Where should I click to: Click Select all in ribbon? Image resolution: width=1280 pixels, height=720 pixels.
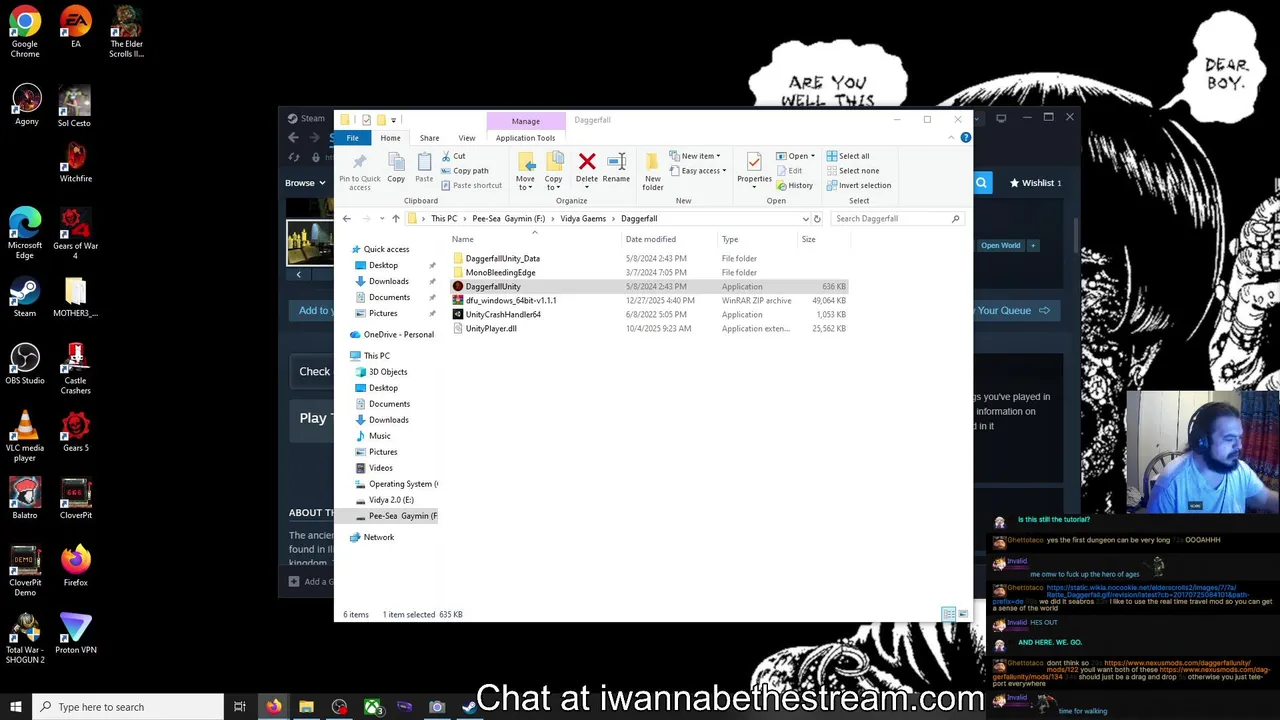click(x=848, y=156)
